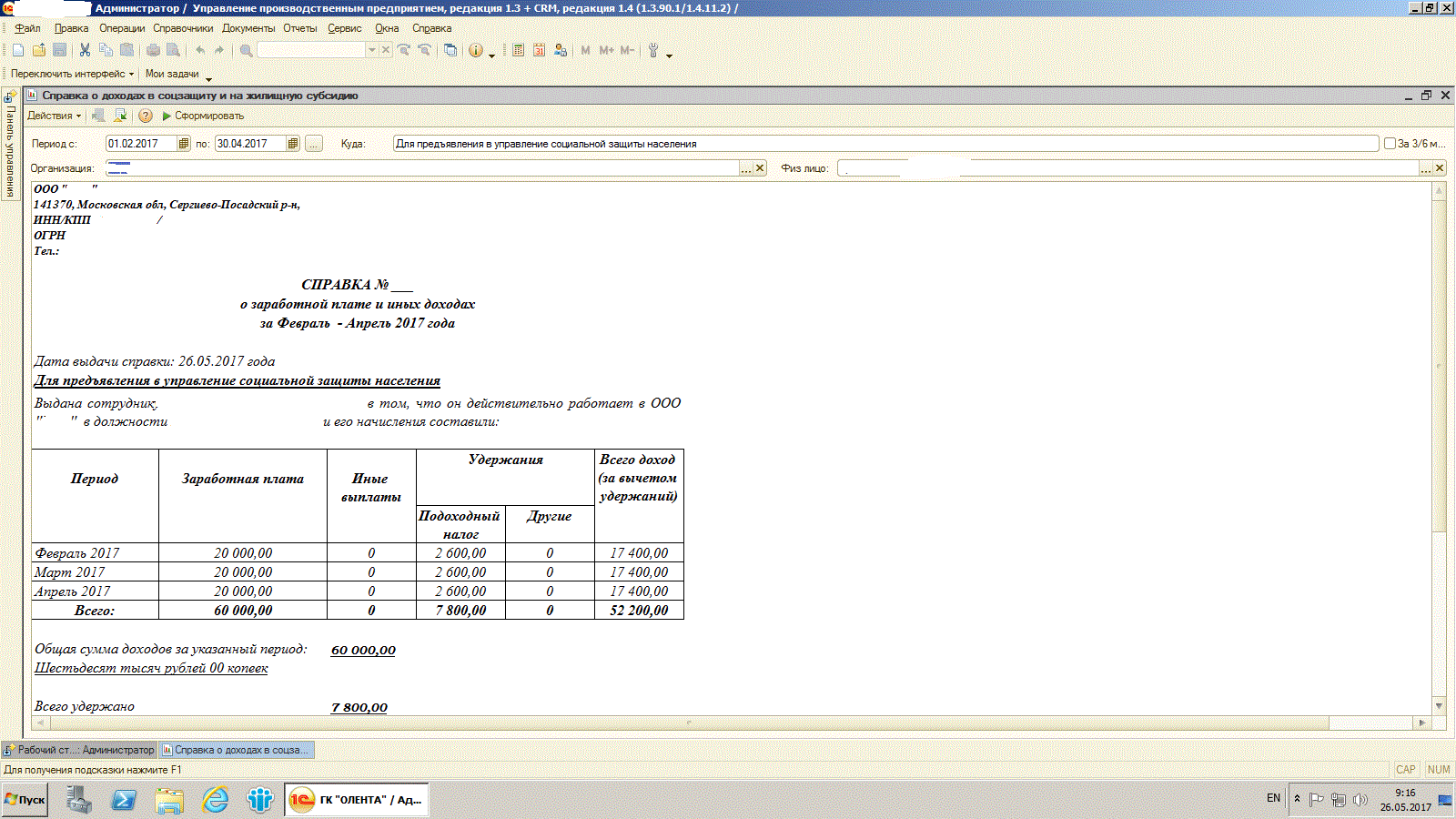Expand the Действия dropdown menu
Image resolution: width=1456 pixels, height=819 pixels.
[54, 116]
